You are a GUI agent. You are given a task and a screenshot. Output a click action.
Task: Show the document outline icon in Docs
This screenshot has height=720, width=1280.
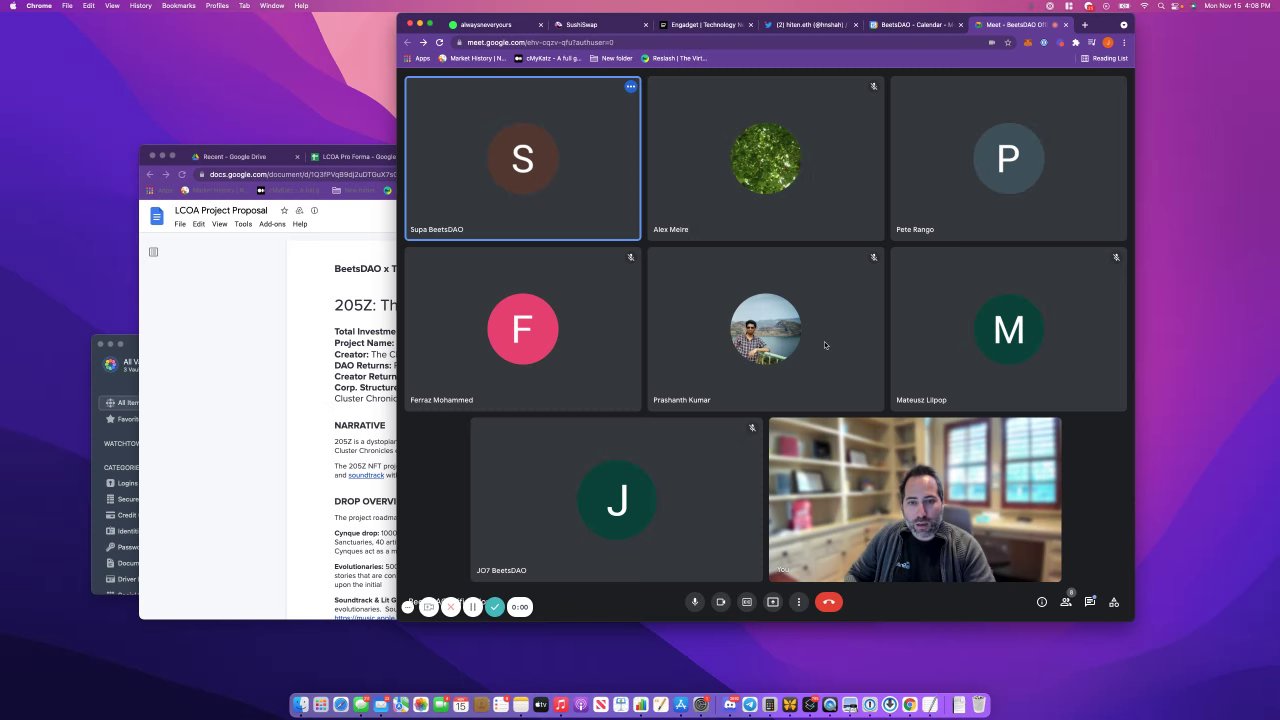[153, 252]
